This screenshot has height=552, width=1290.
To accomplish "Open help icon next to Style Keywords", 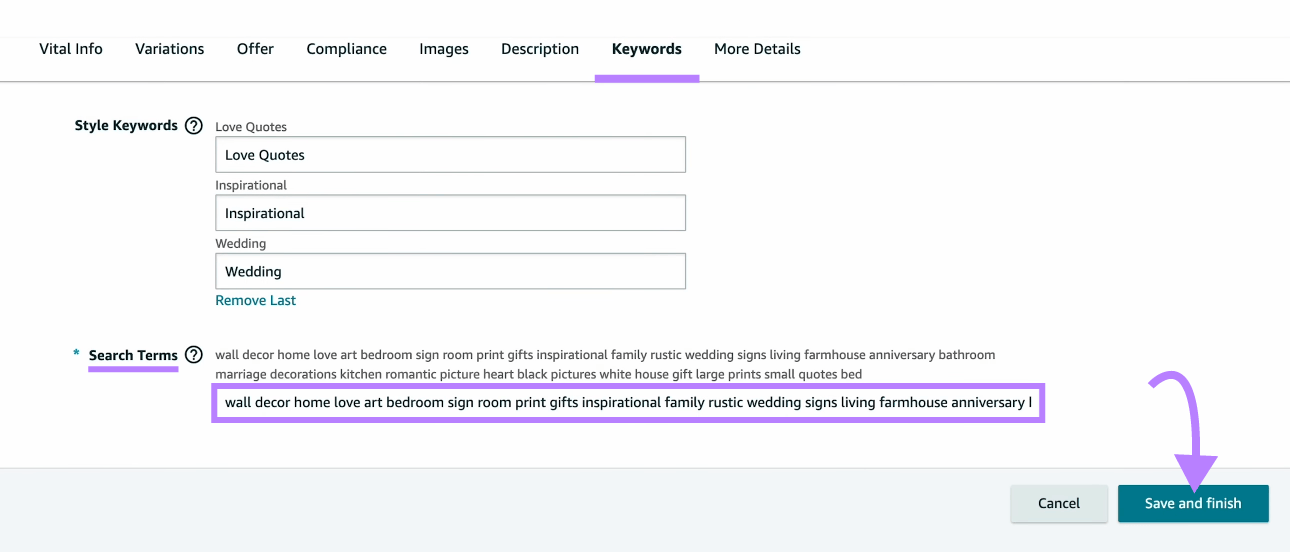I will coord(194,126).
